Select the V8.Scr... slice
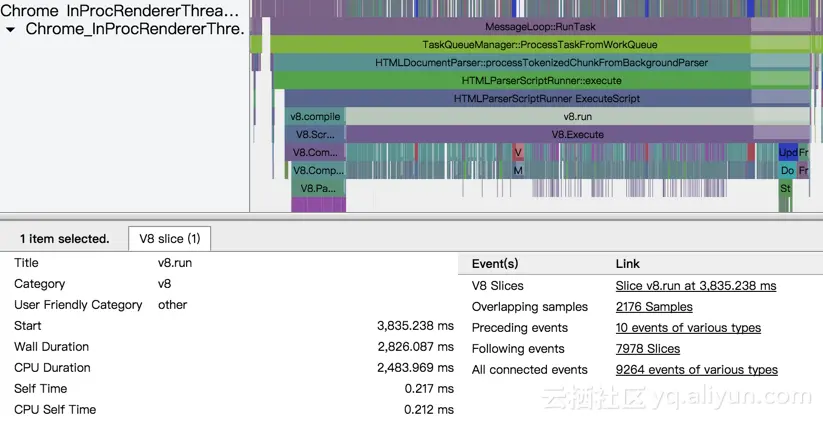This screenshot has height=421, width=823. click(315, 134)
